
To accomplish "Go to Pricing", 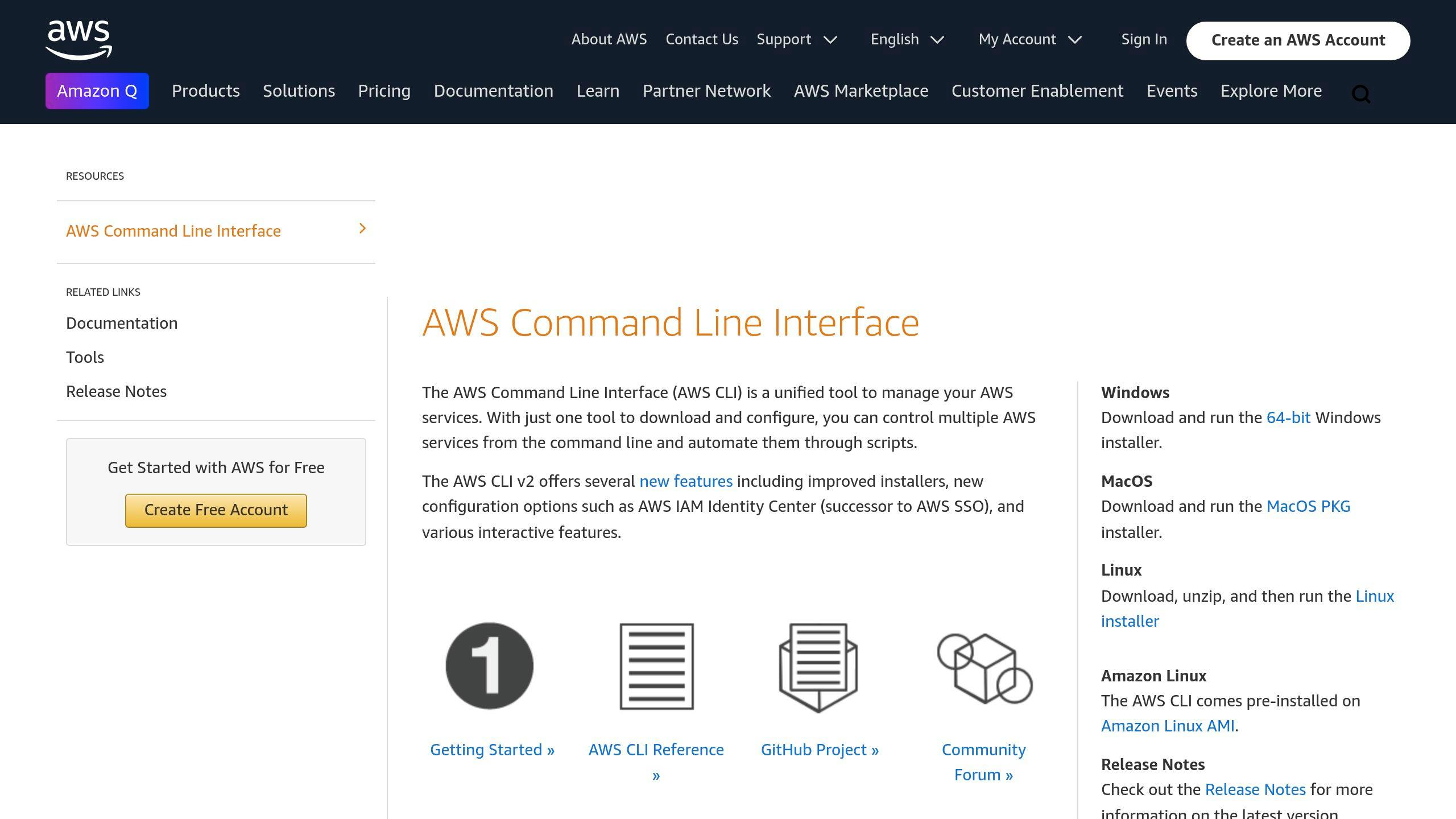I will (x=384, y=91).
